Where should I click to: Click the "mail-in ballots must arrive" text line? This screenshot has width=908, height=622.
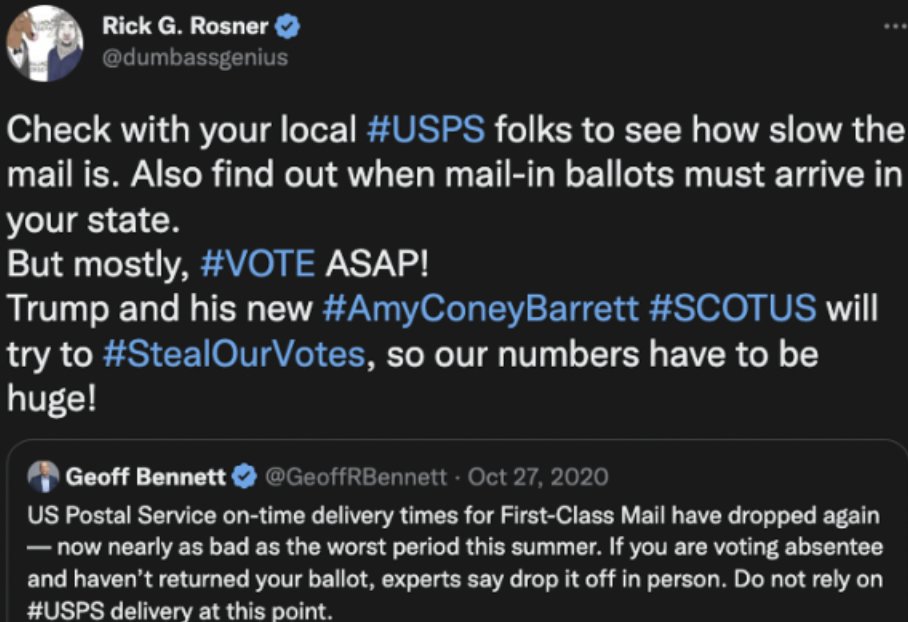[x=500, y=174]
